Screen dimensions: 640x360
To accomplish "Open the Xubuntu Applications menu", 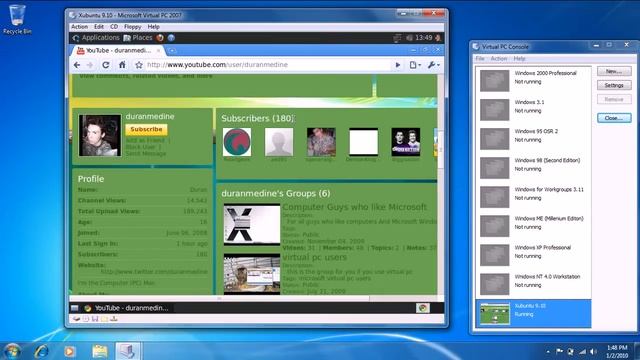I will 96,38.
